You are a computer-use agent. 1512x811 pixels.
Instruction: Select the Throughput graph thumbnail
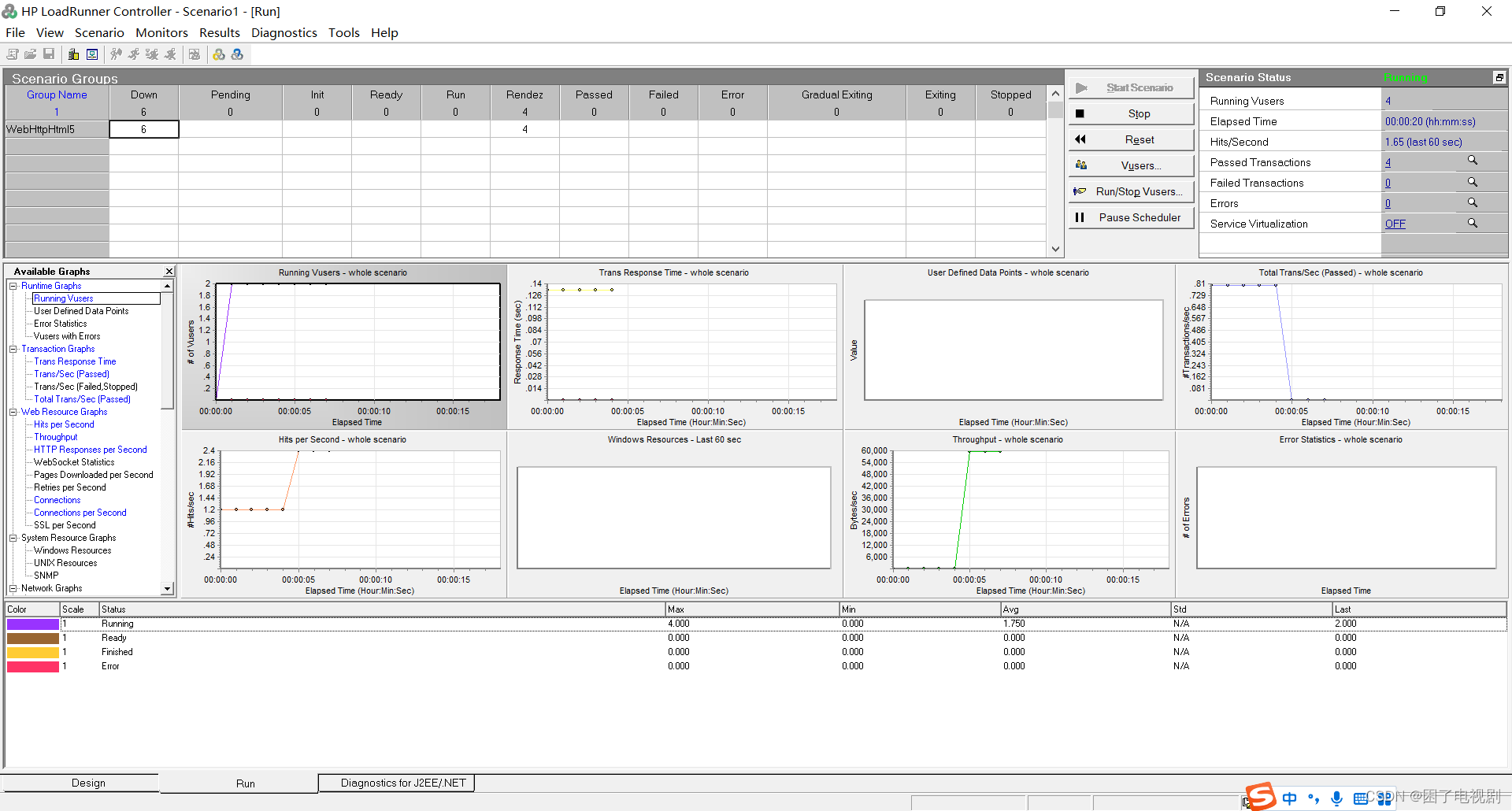click(1009, 514)
